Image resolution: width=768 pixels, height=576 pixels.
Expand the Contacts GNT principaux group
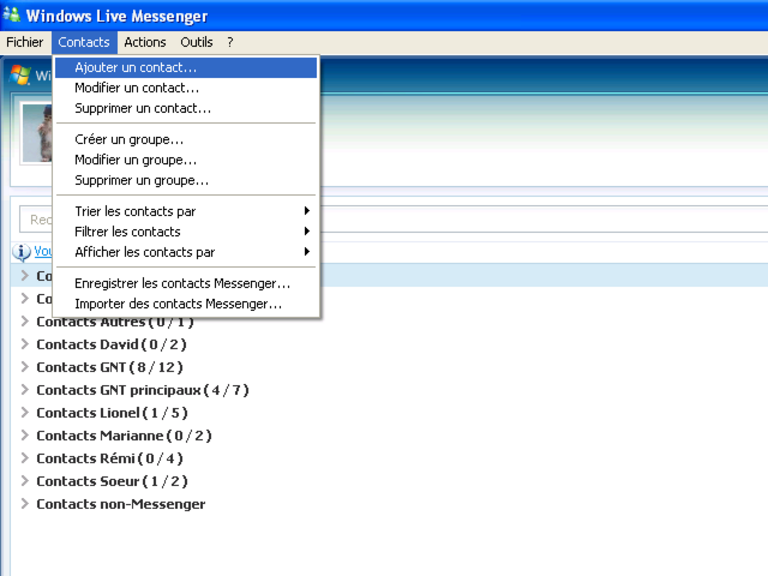click(24, 390)
